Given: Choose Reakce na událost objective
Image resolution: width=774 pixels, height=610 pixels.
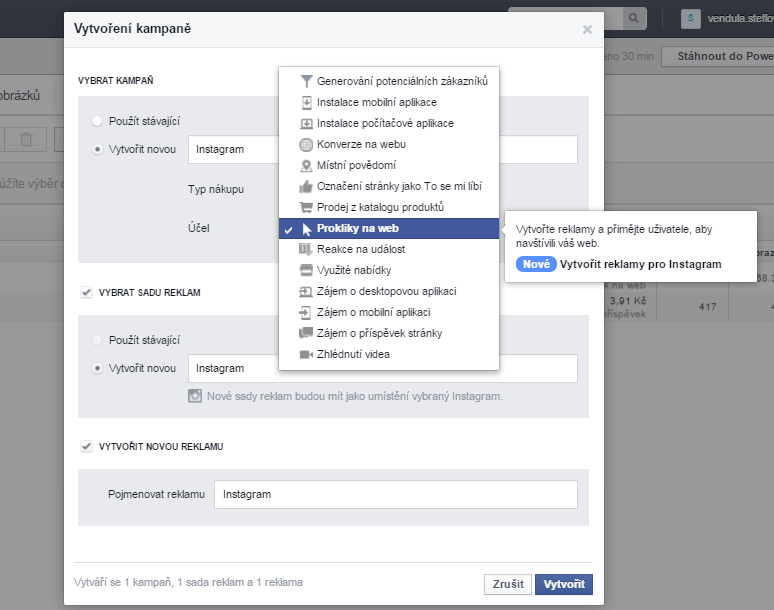Looking at the screenshot, I should 389,249.
